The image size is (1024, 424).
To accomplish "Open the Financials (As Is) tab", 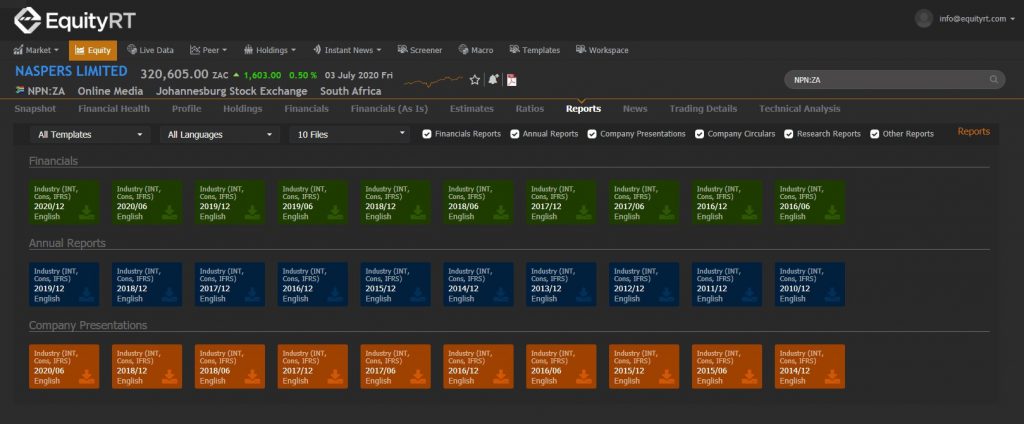I will pos(389,109).
